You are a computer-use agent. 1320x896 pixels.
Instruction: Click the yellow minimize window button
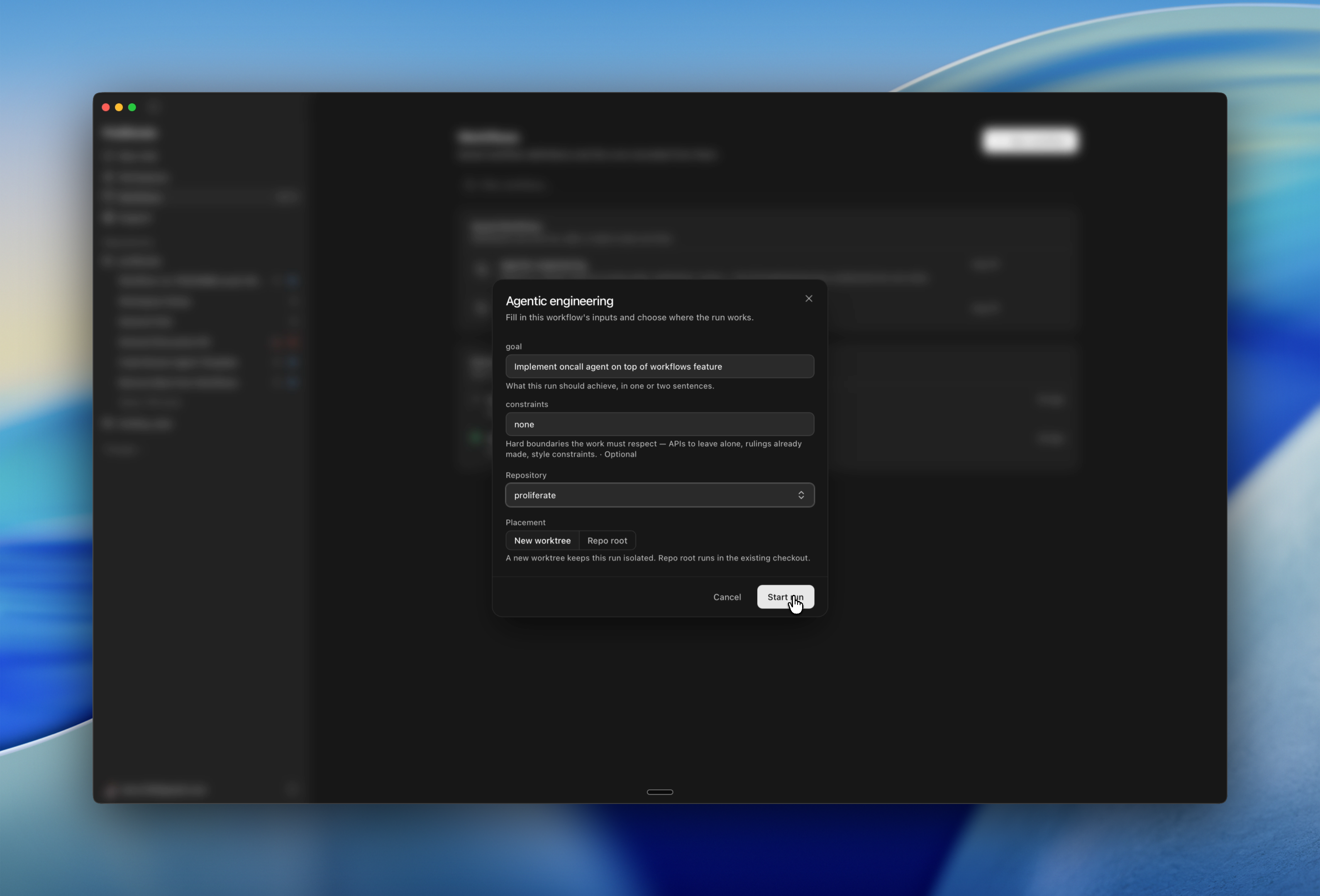pyautogui.click(x=119, y=107)
